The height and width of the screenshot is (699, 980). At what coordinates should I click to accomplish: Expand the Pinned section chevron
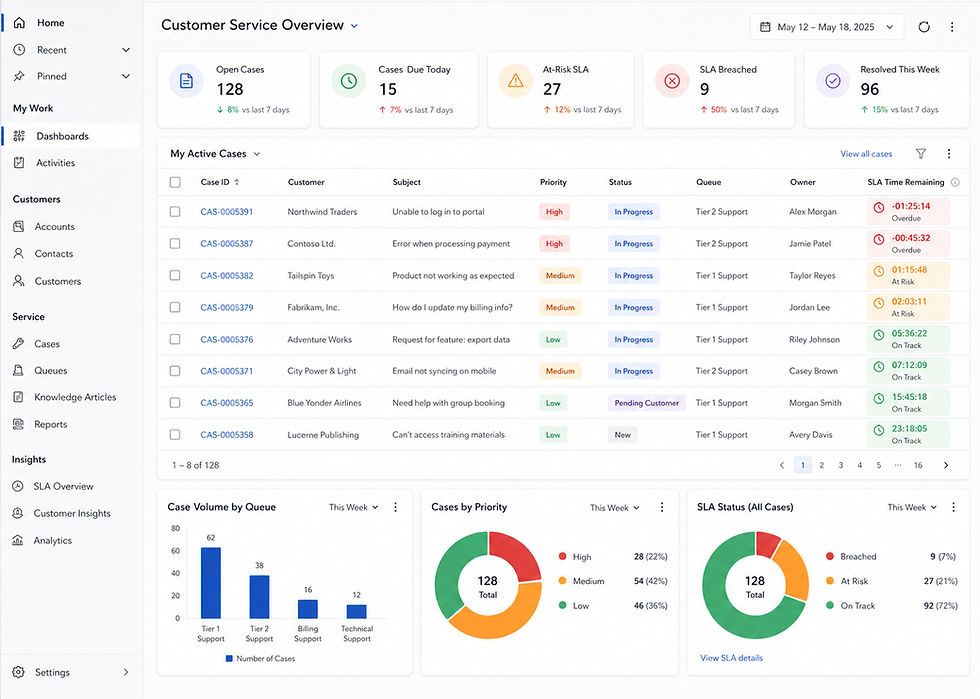[126, 76]
